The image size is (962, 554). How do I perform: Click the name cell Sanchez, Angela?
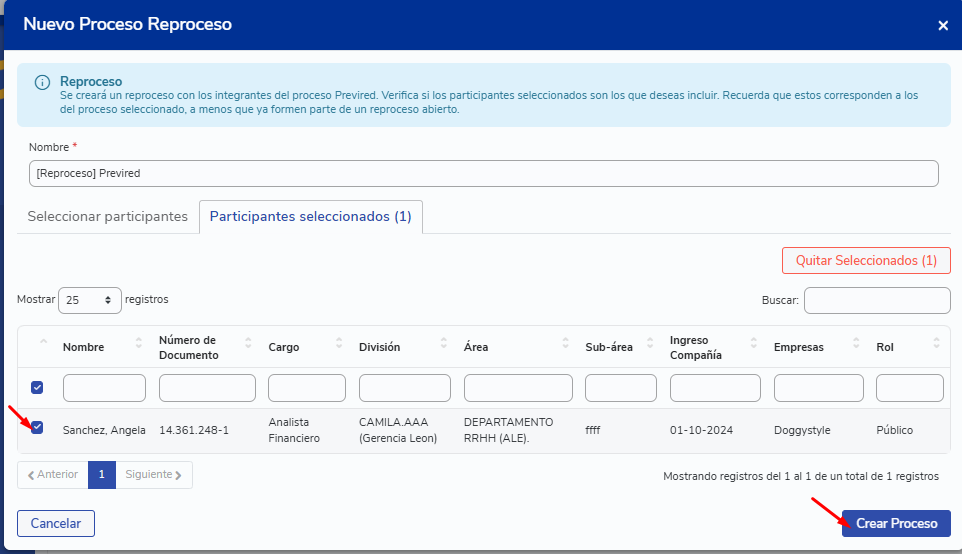pyautogui.click(x=104, y=430)
